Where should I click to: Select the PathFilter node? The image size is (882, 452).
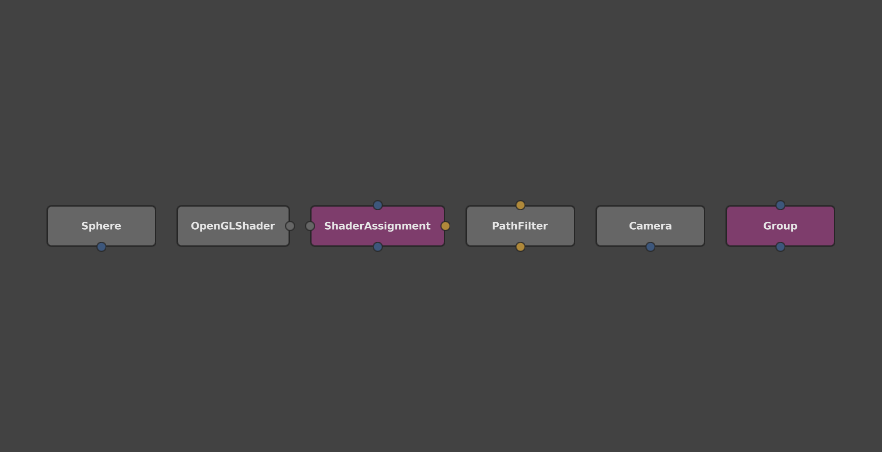click(x=520, y=226)
